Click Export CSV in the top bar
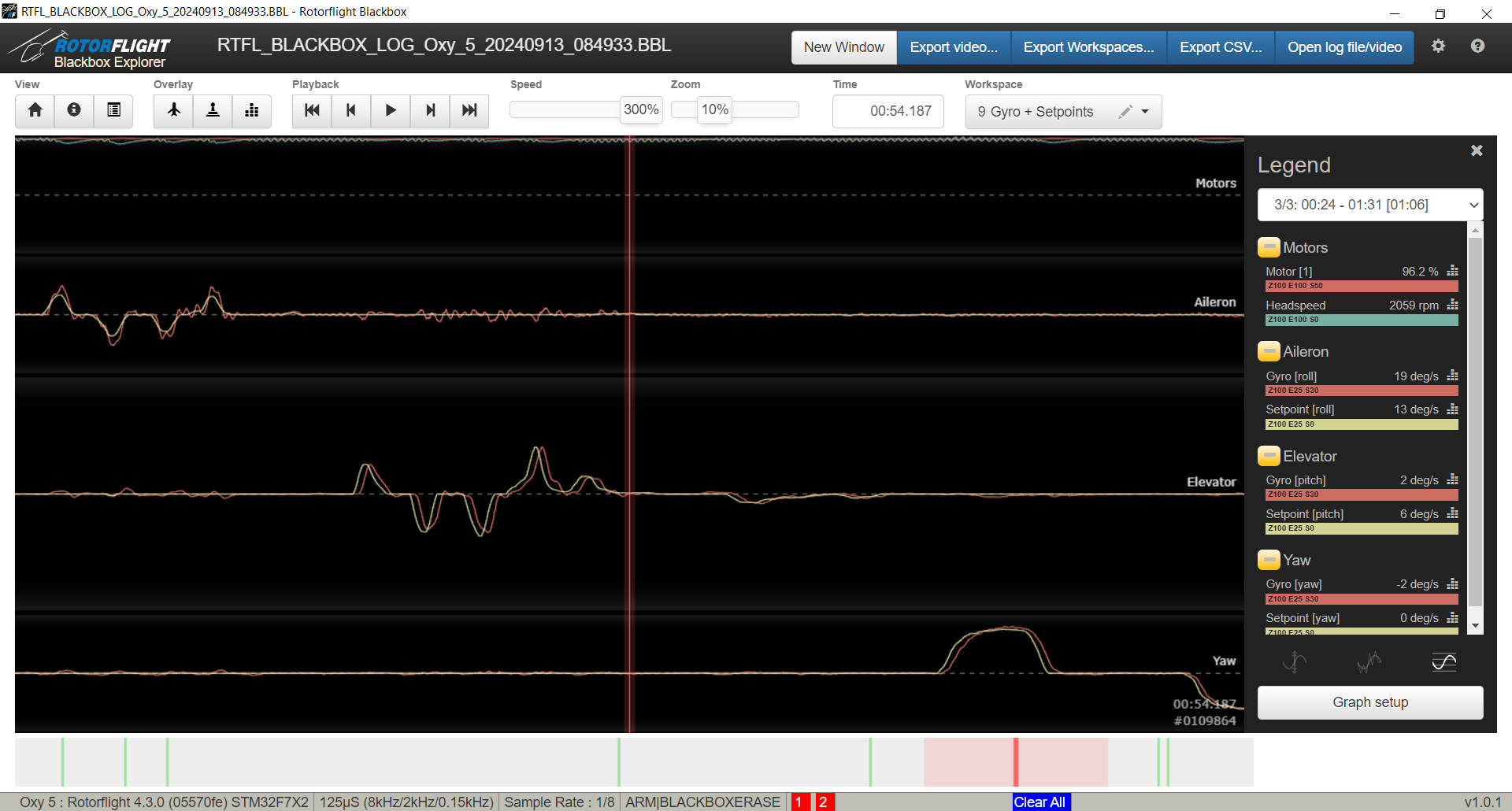This screenshot has height=811, width=1512. (1221, 47)
